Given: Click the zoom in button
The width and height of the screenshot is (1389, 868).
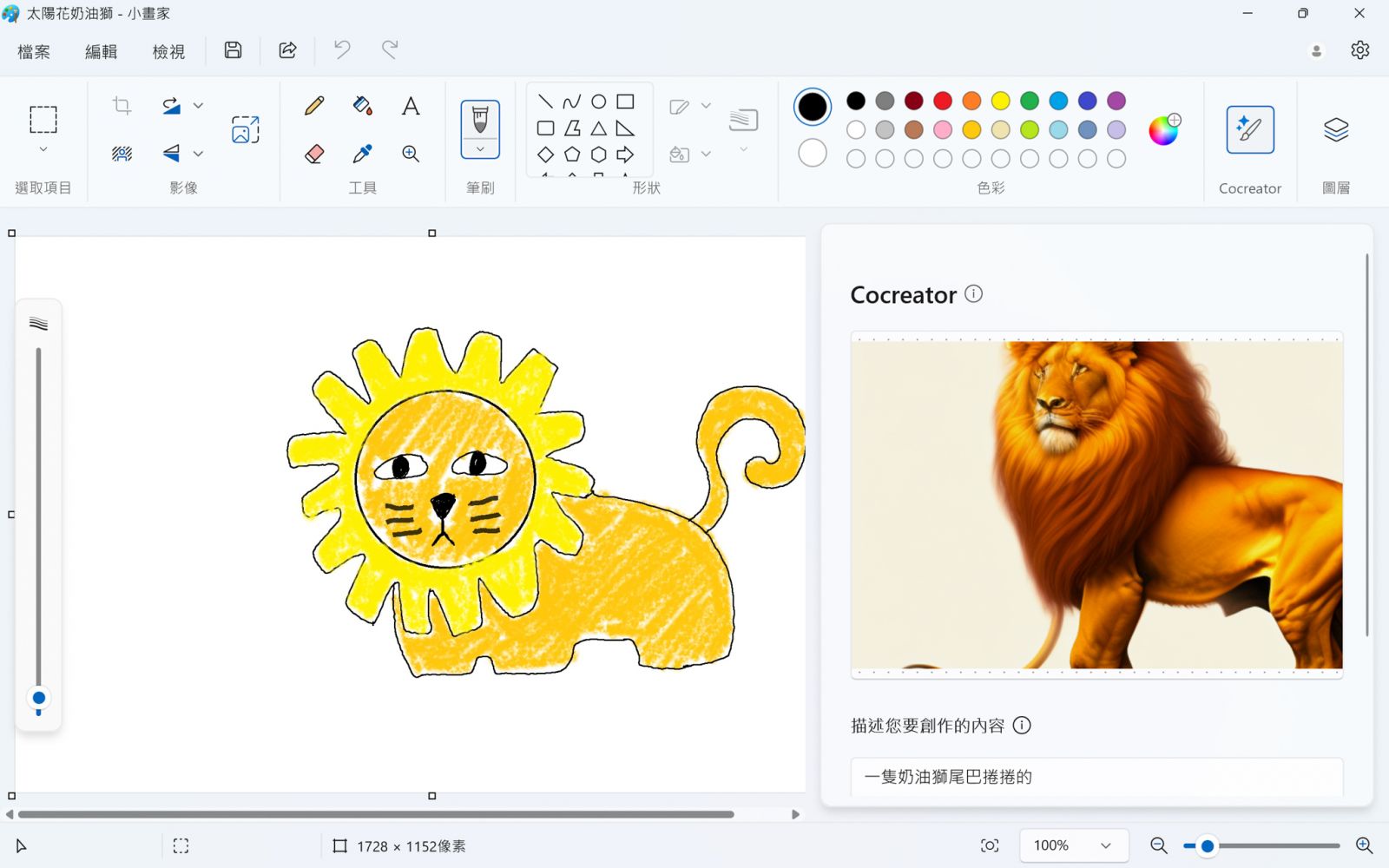Looking at the screenshot, I should point(1364,845).
